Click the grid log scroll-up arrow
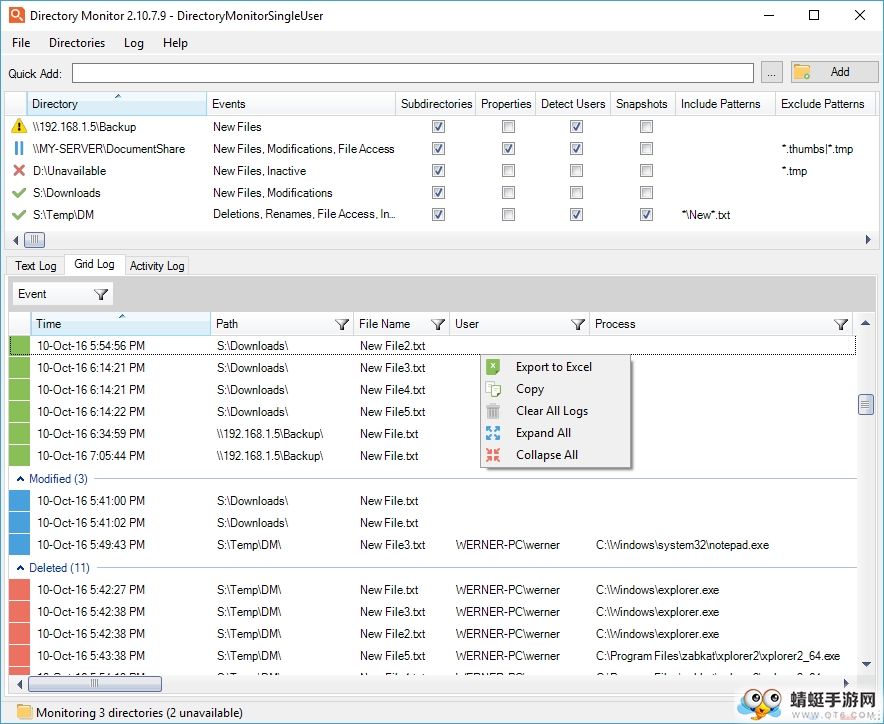This screenshot has width=884, height=724. tap(865, 324)
